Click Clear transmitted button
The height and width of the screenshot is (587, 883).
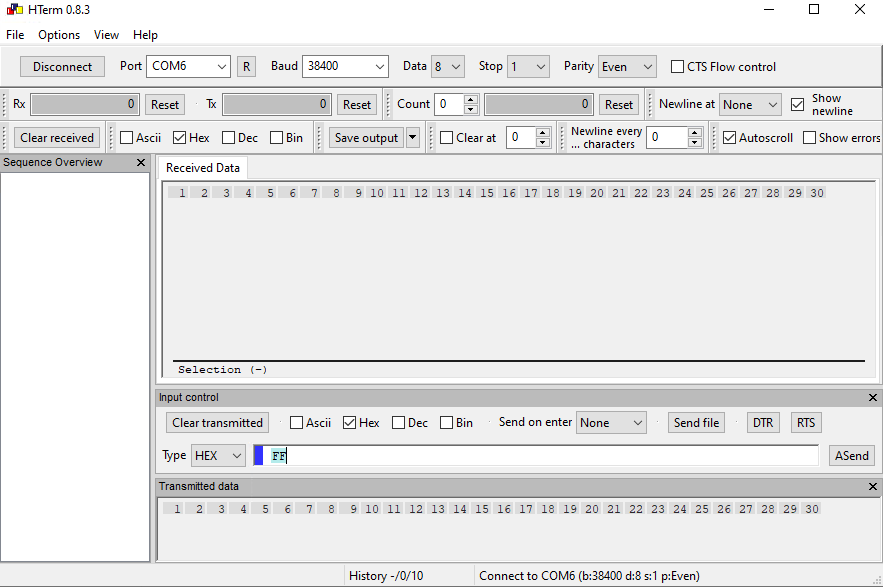tap(217, 423)
